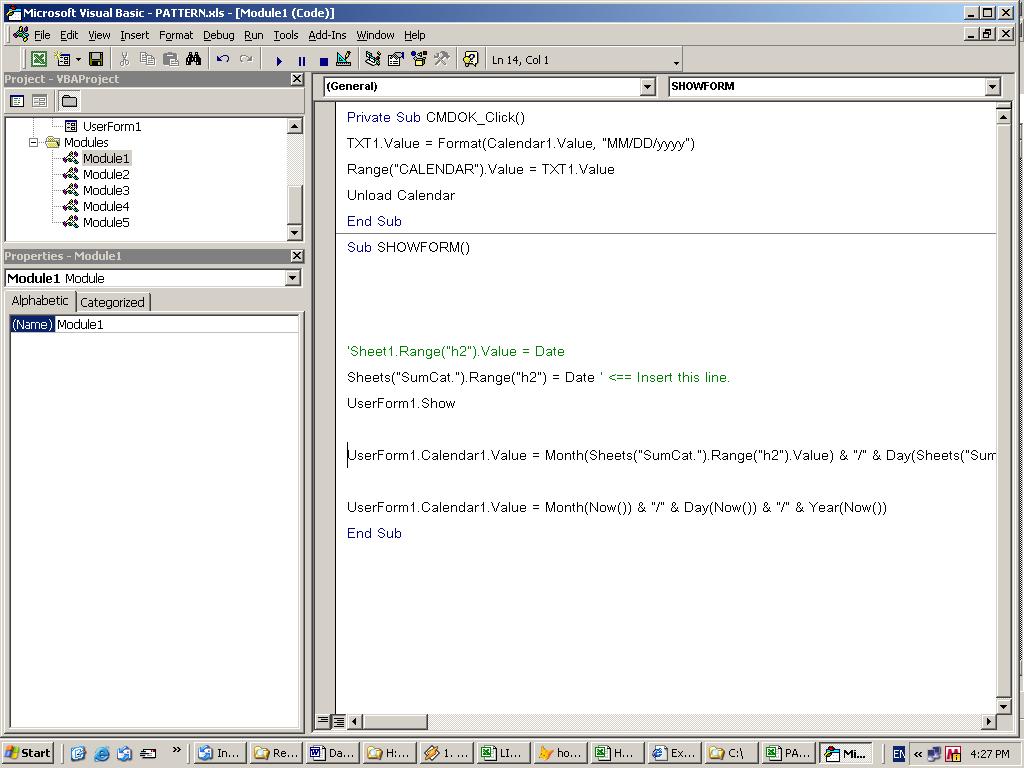This screenshot has height=768, width=1024.
Task: Run the macro with the play icon
Action: [x=279, y=61]
